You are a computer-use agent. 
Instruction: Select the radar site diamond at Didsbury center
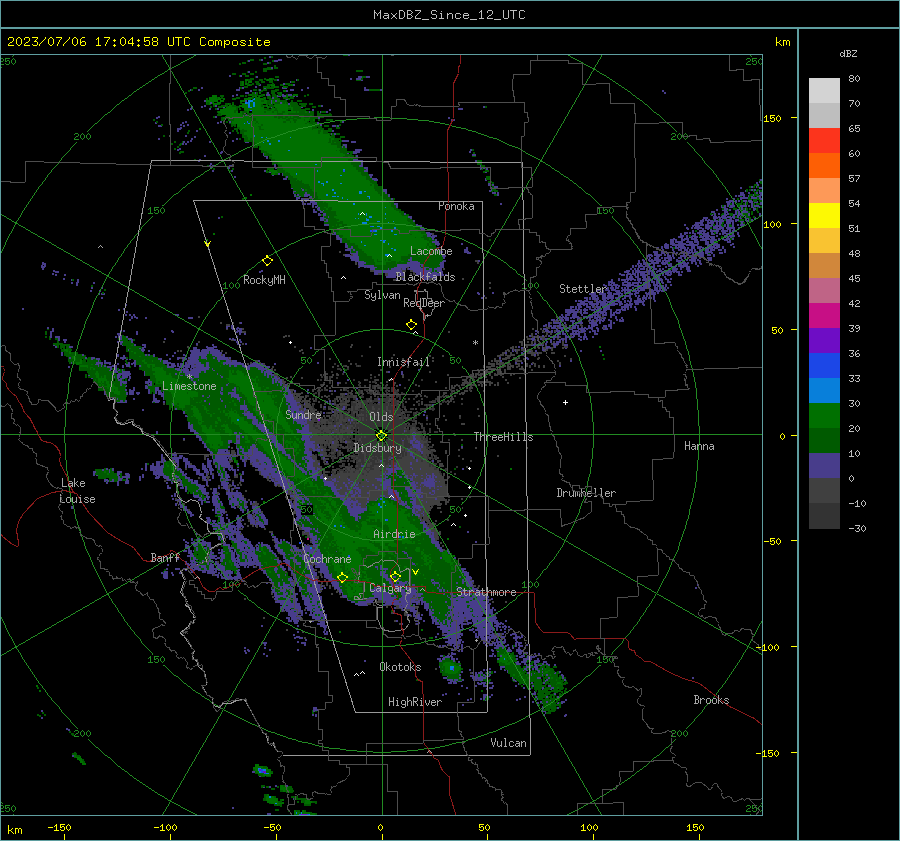[381, 435]
